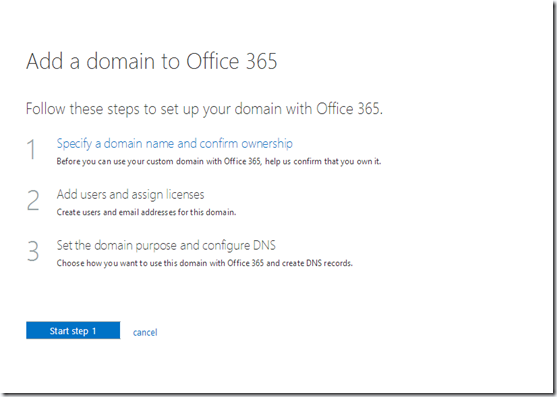Click 'Choose how you want to use this domain' text
The height and width of the screenshot is (397, 557).
click(204, 263)
